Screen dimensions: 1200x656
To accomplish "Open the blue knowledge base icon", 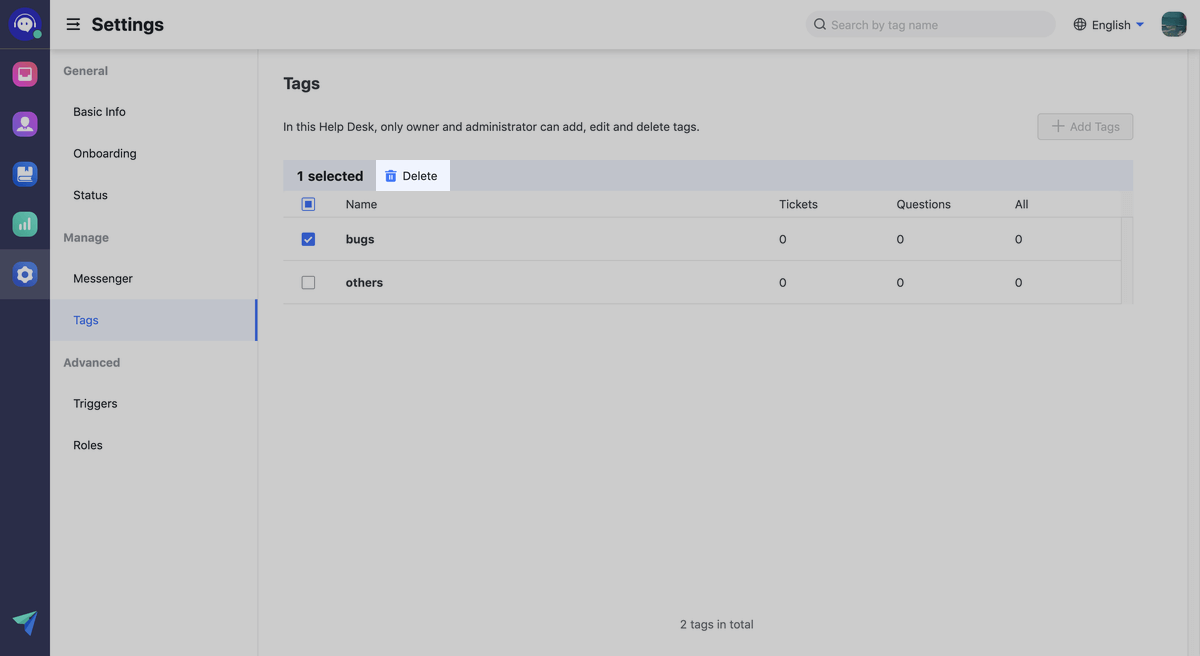I will coord(25,174).
